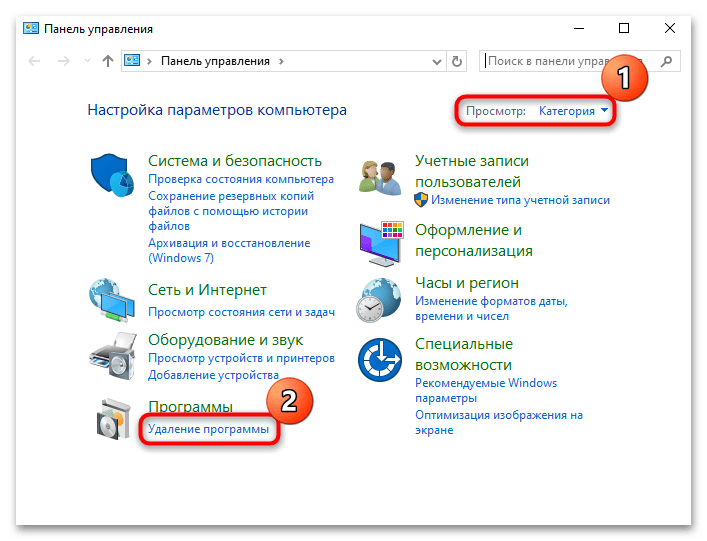Click Изменение форматов даты, времени link
The width and height of the screenshot is (707, 541).
tap(491, 308)
